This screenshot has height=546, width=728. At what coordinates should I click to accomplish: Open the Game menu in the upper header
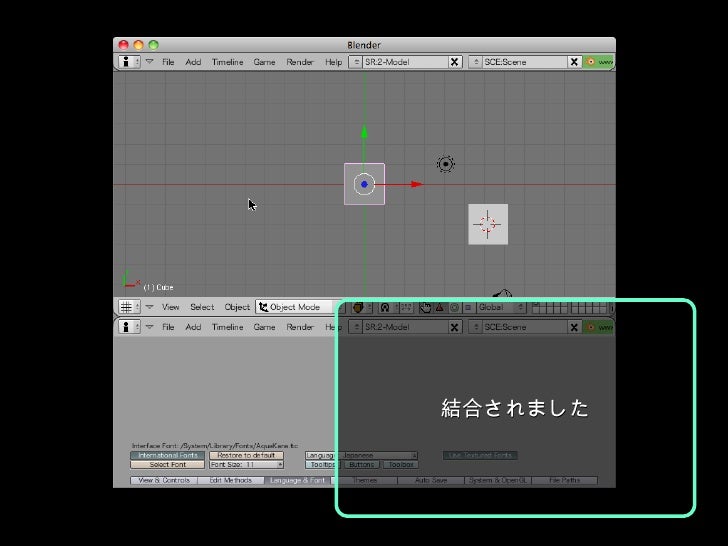coord(264,62)
